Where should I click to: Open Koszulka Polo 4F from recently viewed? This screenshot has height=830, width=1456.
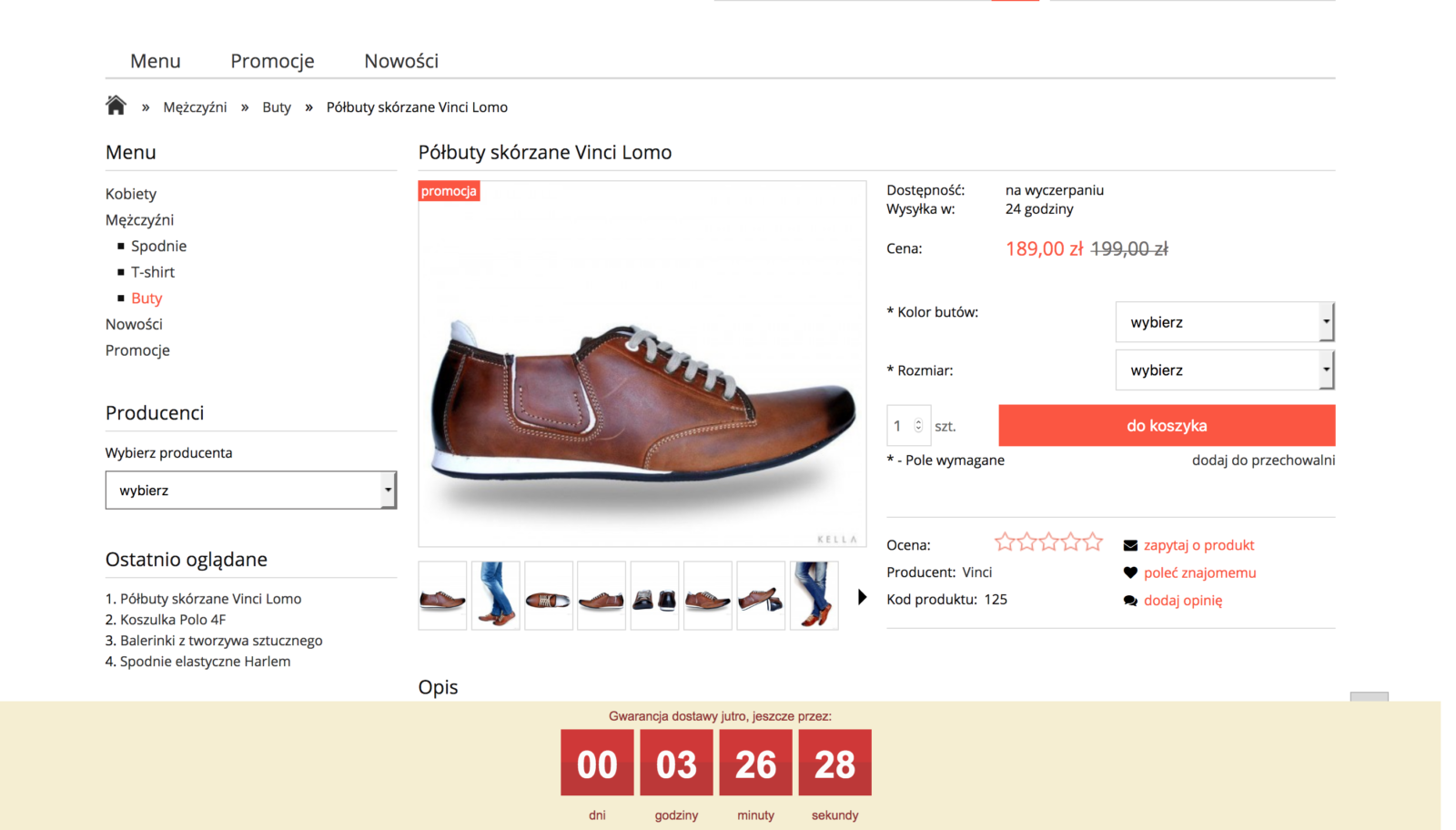[x=173, y=620]
